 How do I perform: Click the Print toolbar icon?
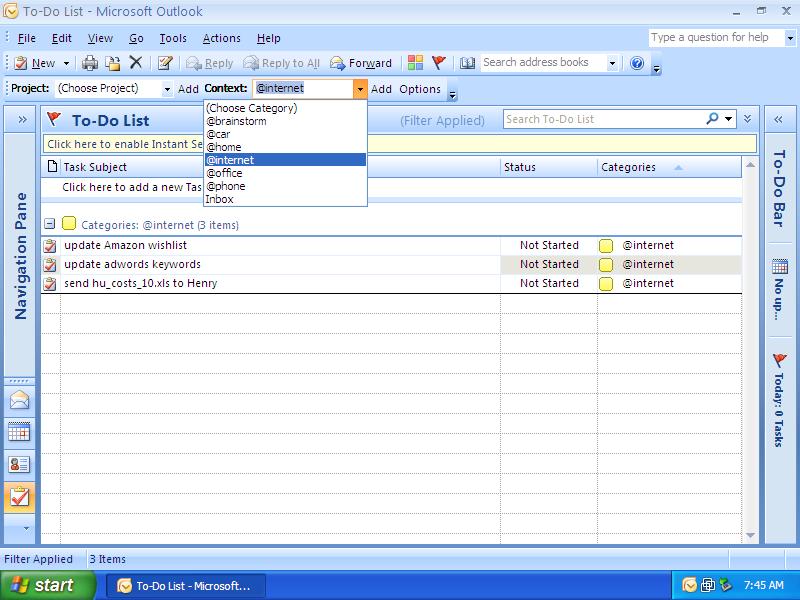(90, 63)
